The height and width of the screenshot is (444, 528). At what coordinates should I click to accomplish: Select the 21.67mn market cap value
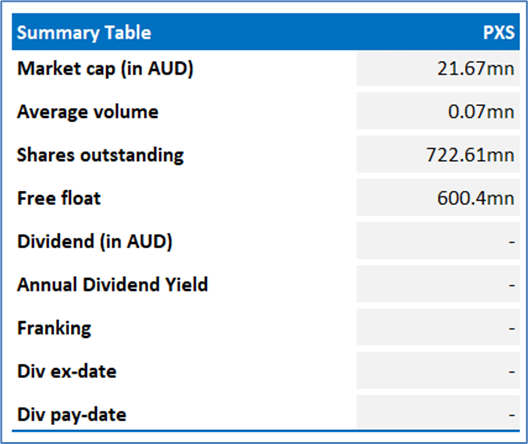point(475,69)
